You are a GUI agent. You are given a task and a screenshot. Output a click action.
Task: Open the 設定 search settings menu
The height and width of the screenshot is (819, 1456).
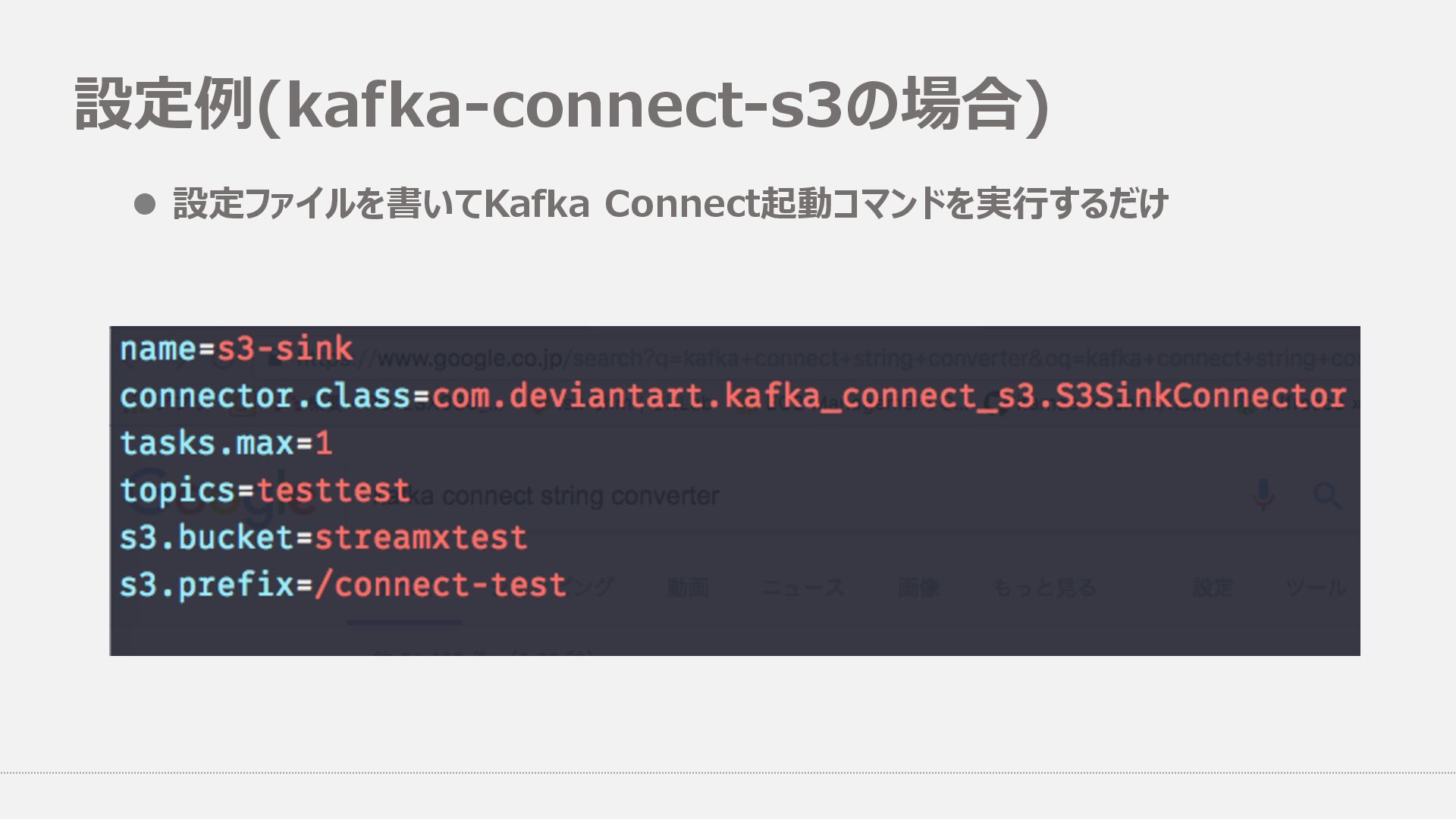coord(1212,587)
